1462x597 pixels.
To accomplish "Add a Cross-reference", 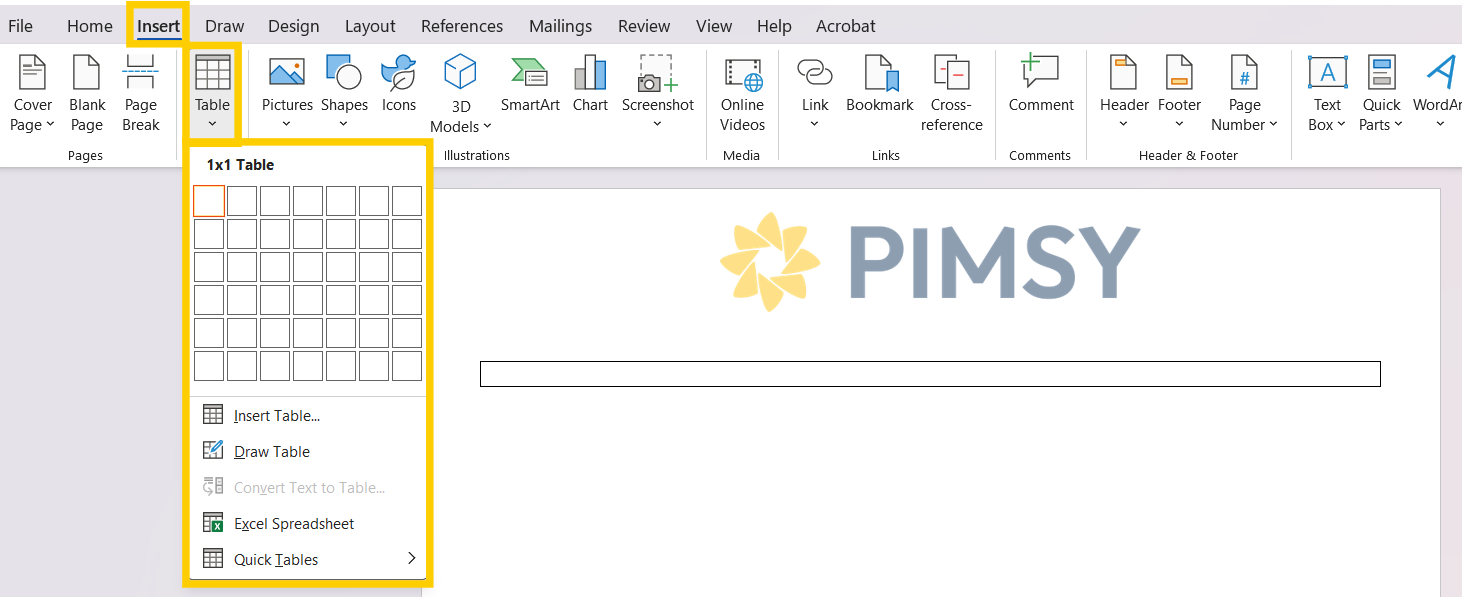I will 951,90.
